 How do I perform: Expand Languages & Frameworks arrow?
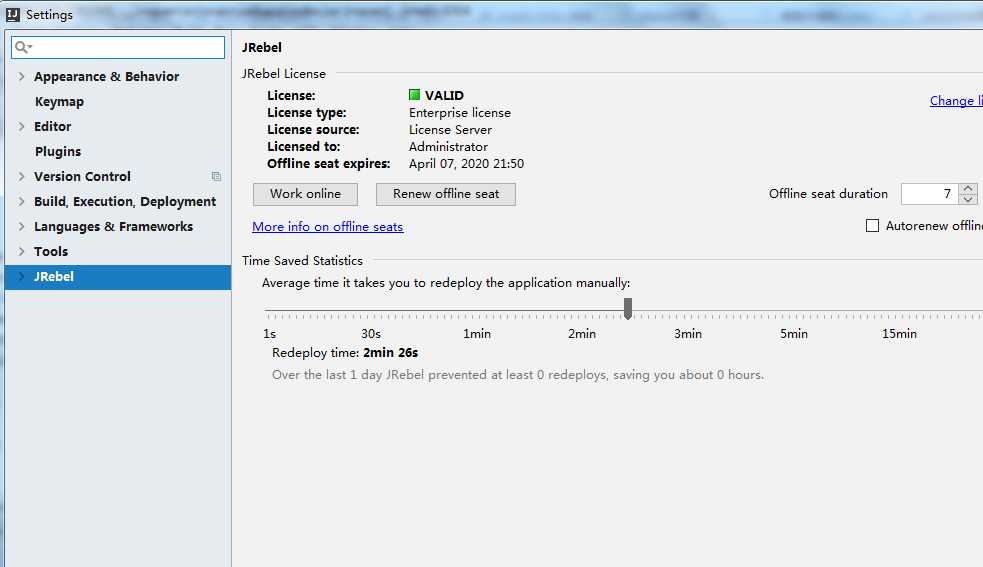click(21, 226)
